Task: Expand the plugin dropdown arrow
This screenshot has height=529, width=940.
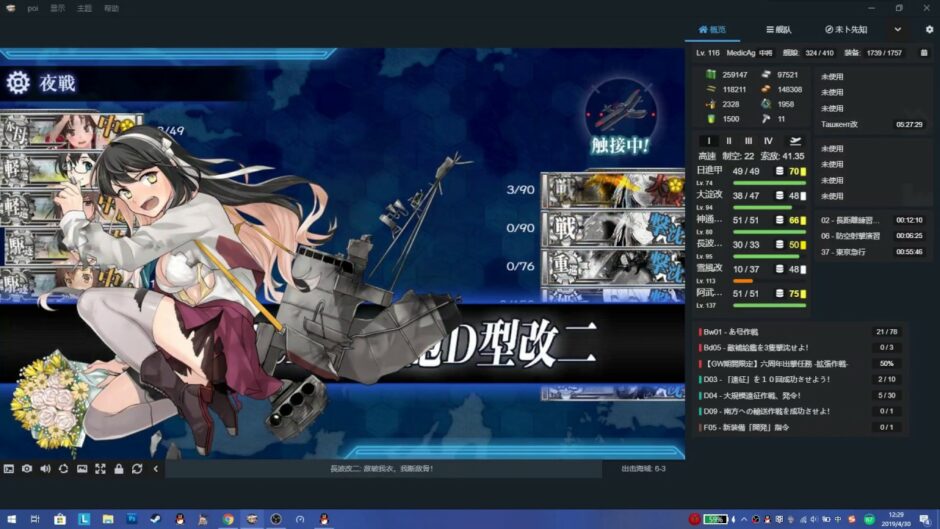Action: (x=897, y=29)
